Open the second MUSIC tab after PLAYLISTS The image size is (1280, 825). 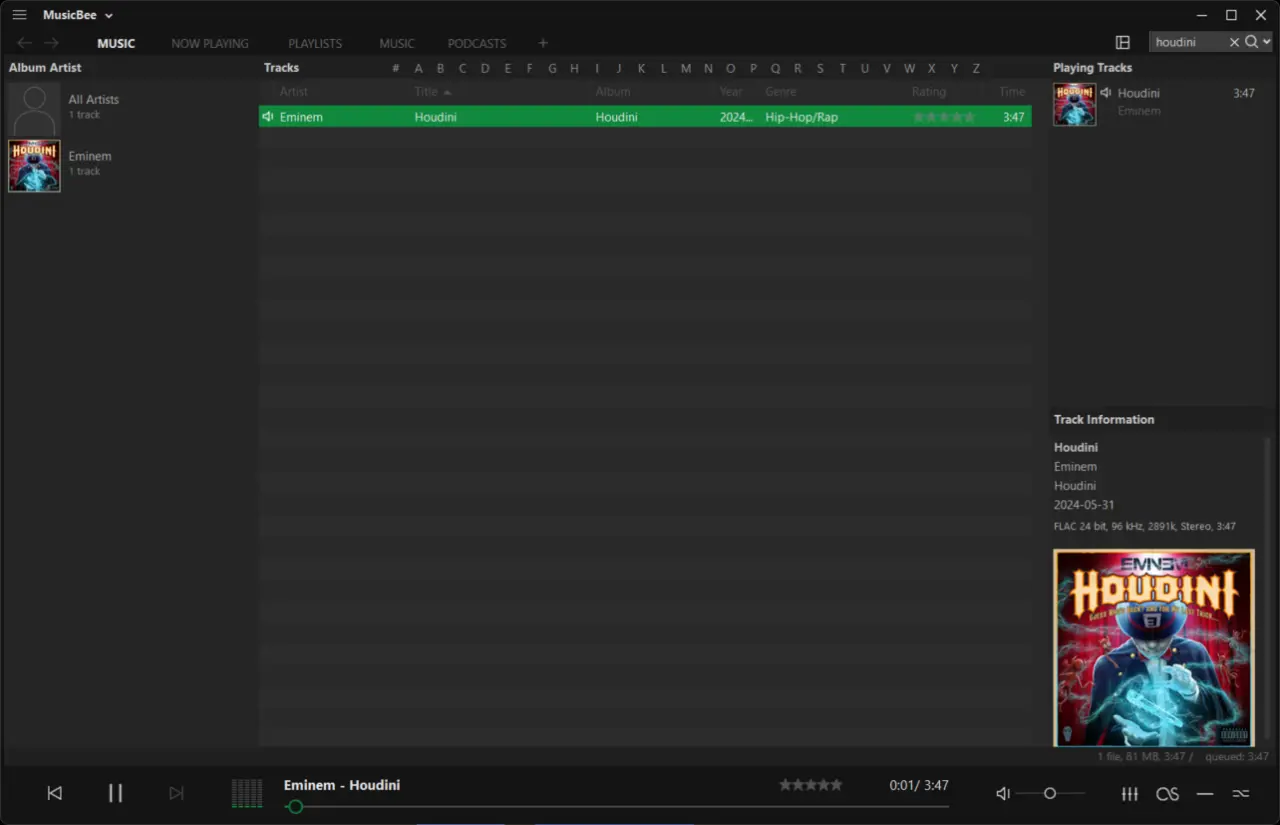tap(397, 44)
